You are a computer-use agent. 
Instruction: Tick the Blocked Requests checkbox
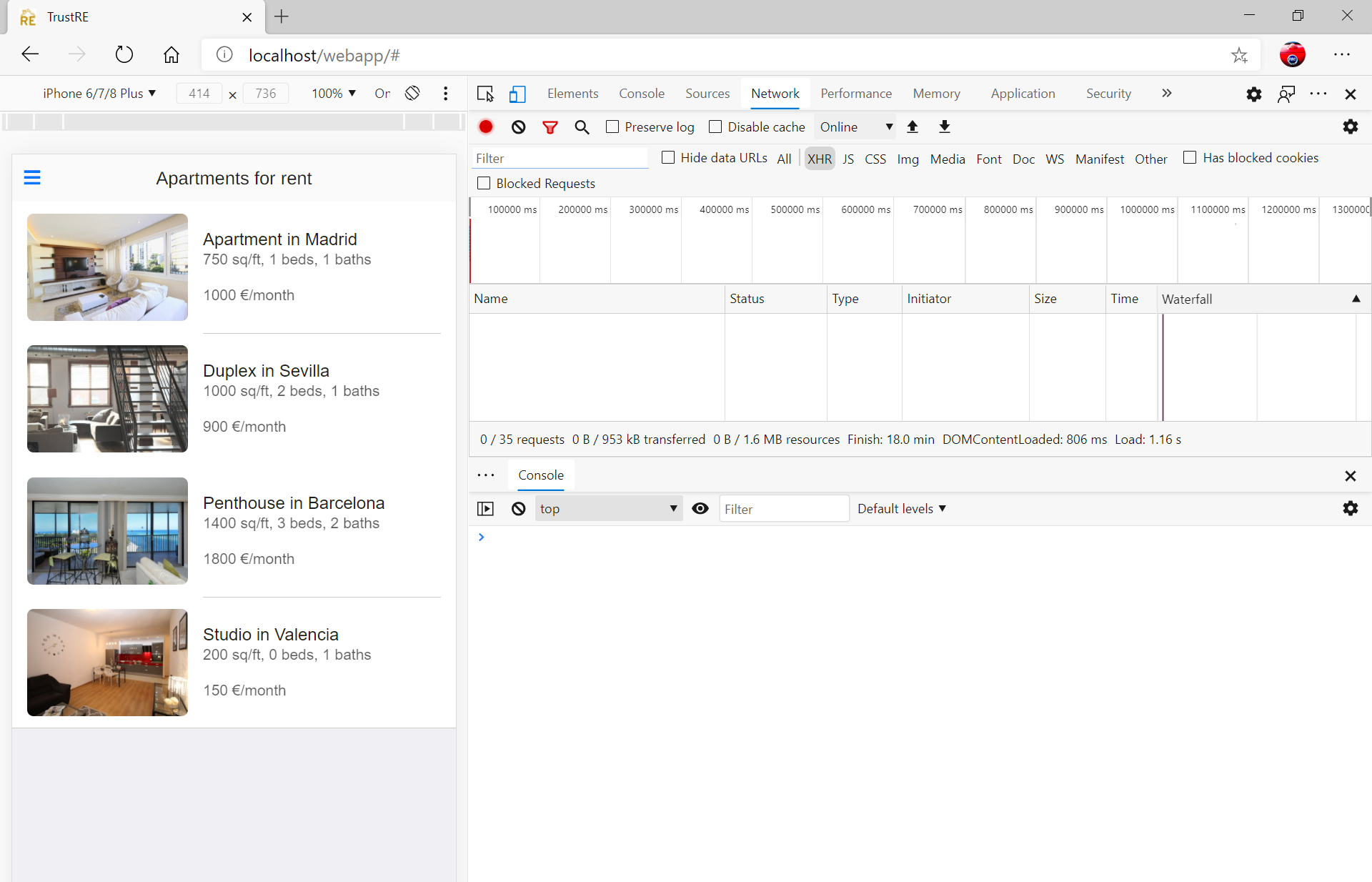point(484,183)
